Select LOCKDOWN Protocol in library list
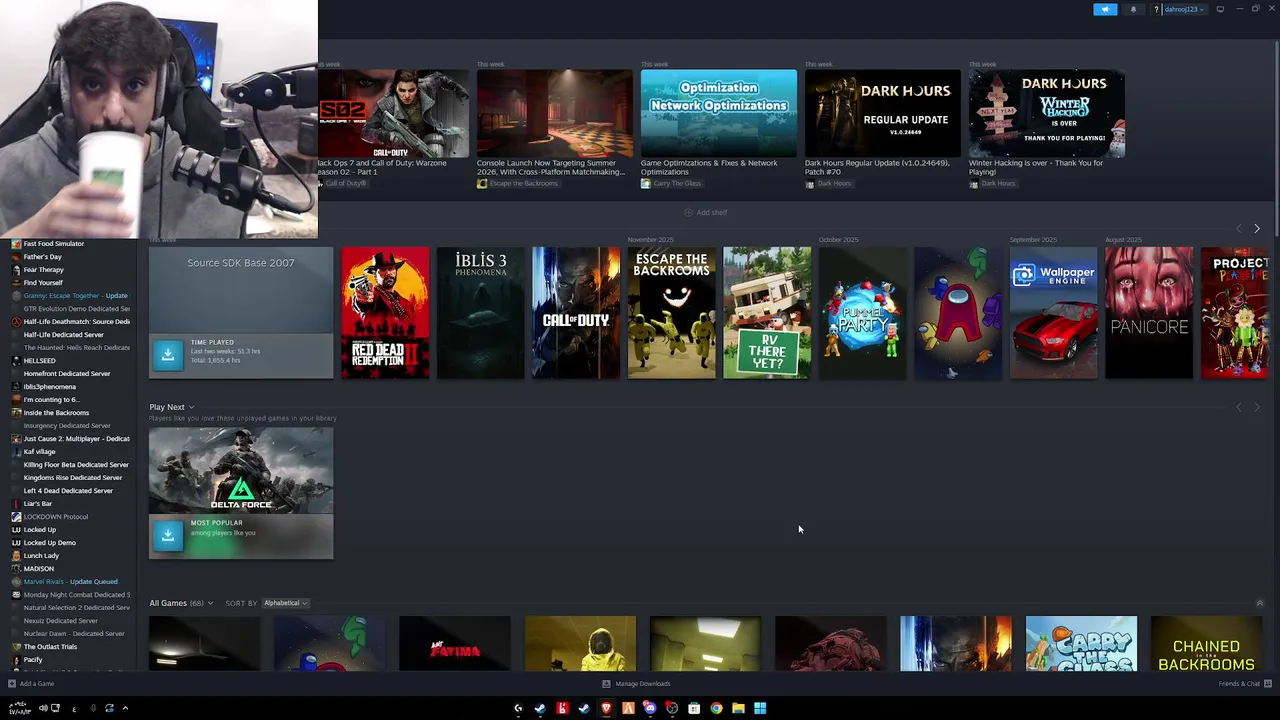The image size is (1280, 720). [56, 517]
